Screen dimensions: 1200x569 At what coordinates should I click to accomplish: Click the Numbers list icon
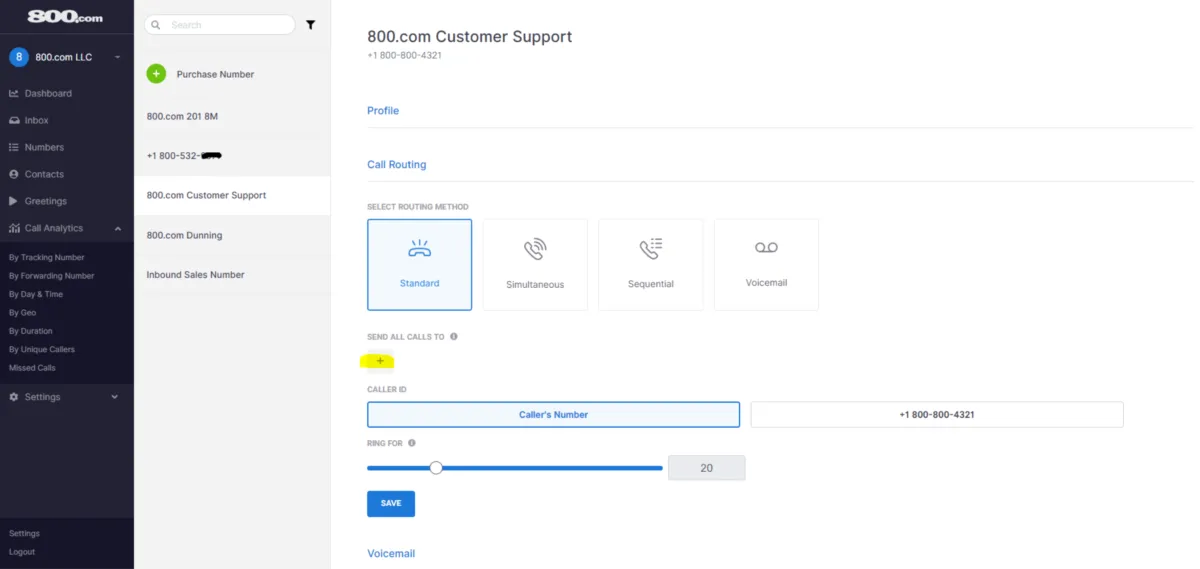point(14,147)
